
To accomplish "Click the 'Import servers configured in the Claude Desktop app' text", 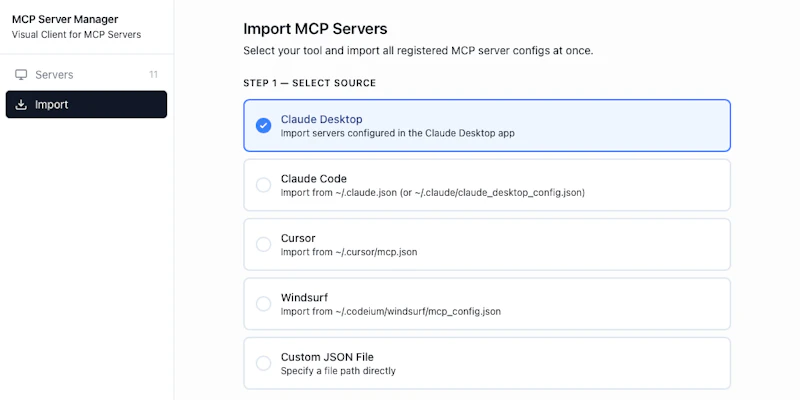I will pyautogui.click(x=397, y=133).
